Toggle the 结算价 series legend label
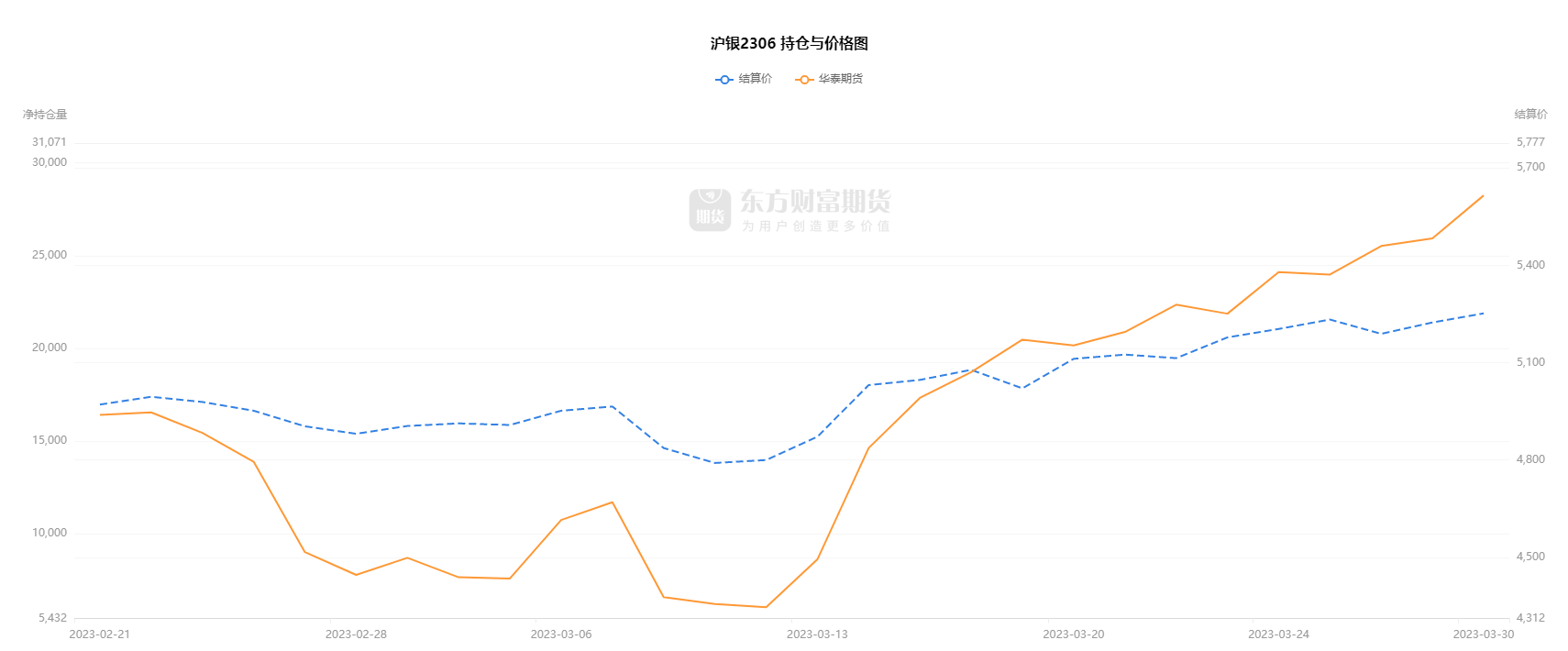Image resolution: width=1568 pixels, height=651 pixels. click(756, 79)
